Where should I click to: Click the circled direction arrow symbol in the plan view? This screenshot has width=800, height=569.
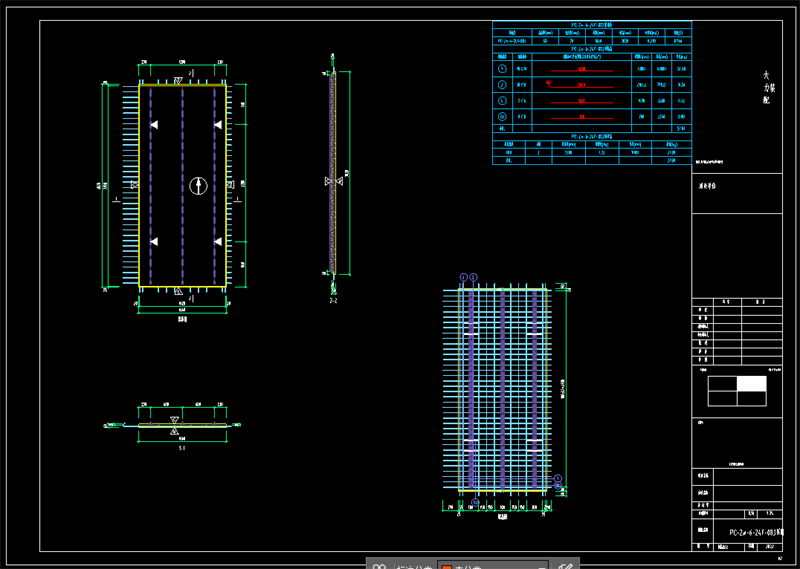pyautogui.click(x=198, y=186)
